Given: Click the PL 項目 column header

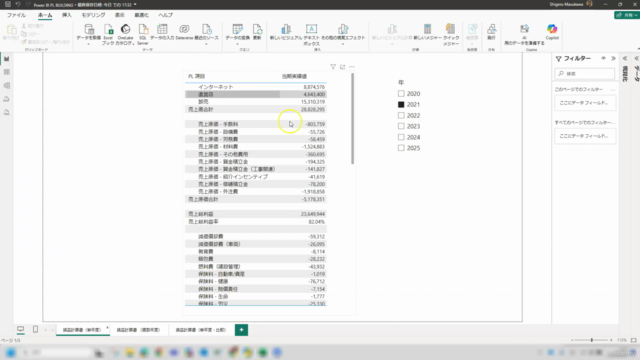Looking at the screenshot, I should point(196,76).
